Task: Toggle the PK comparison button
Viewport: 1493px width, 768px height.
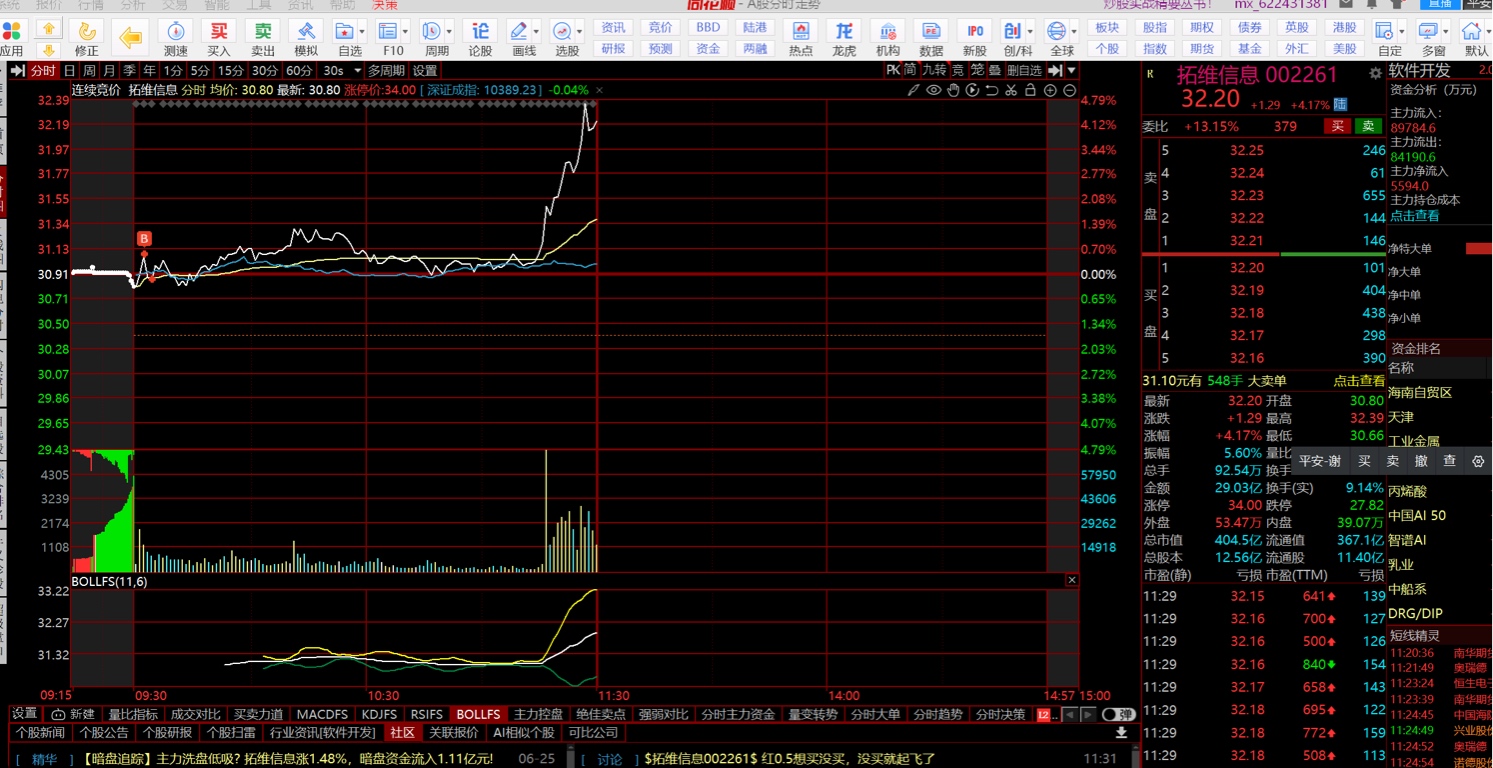Action: tap(893, 70)
